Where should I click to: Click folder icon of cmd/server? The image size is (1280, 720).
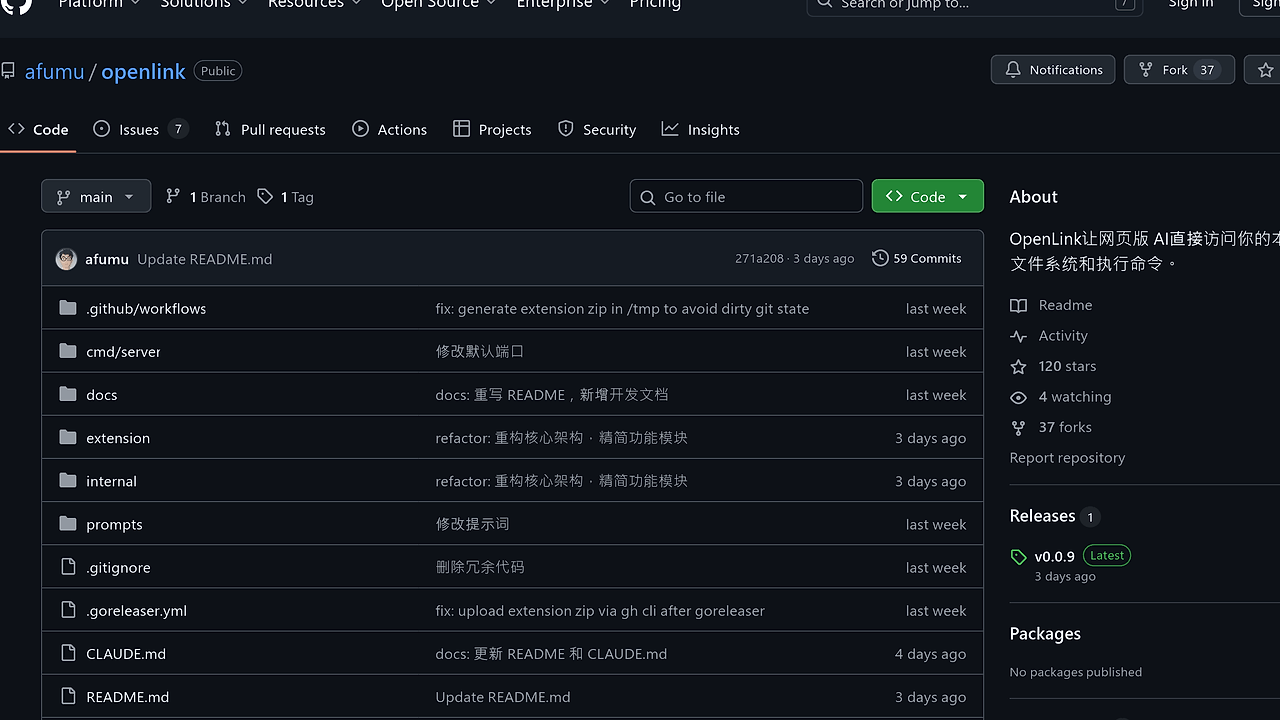(x=68, y=351)
